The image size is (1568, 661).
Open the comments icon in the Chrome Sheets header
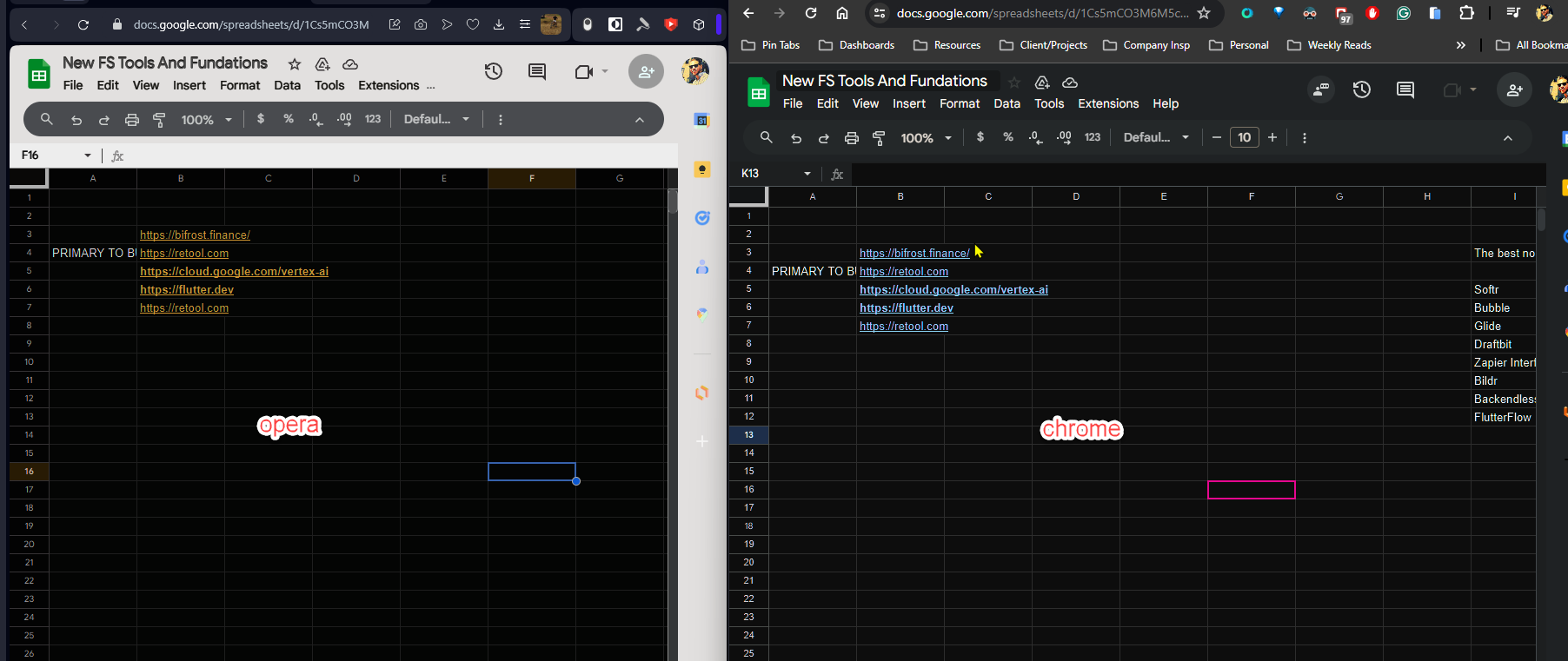pos(1405,89)
